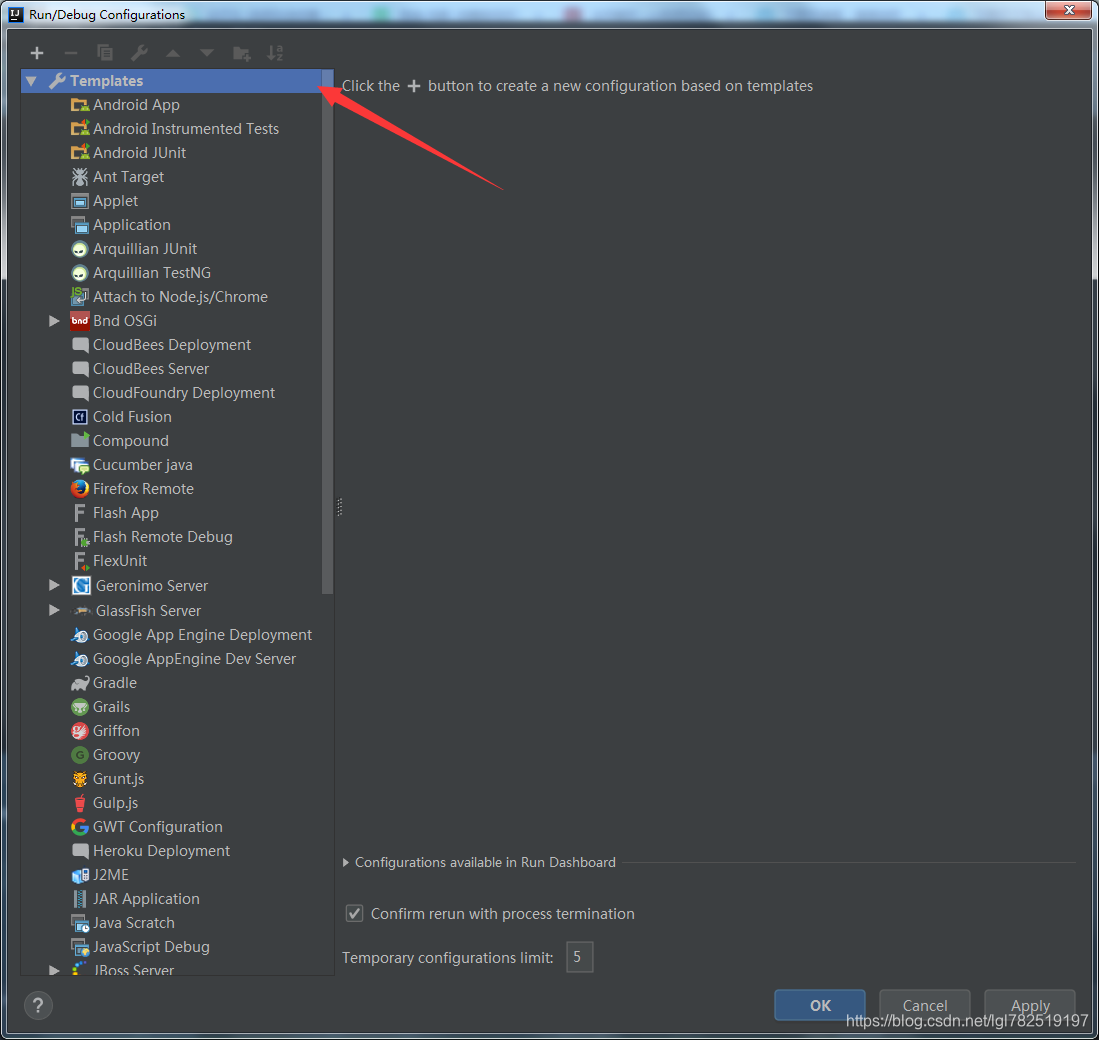This screenshot has height=1040, width=1099.
Task: Select CloudBees Server template
Action: coord(151,369)
